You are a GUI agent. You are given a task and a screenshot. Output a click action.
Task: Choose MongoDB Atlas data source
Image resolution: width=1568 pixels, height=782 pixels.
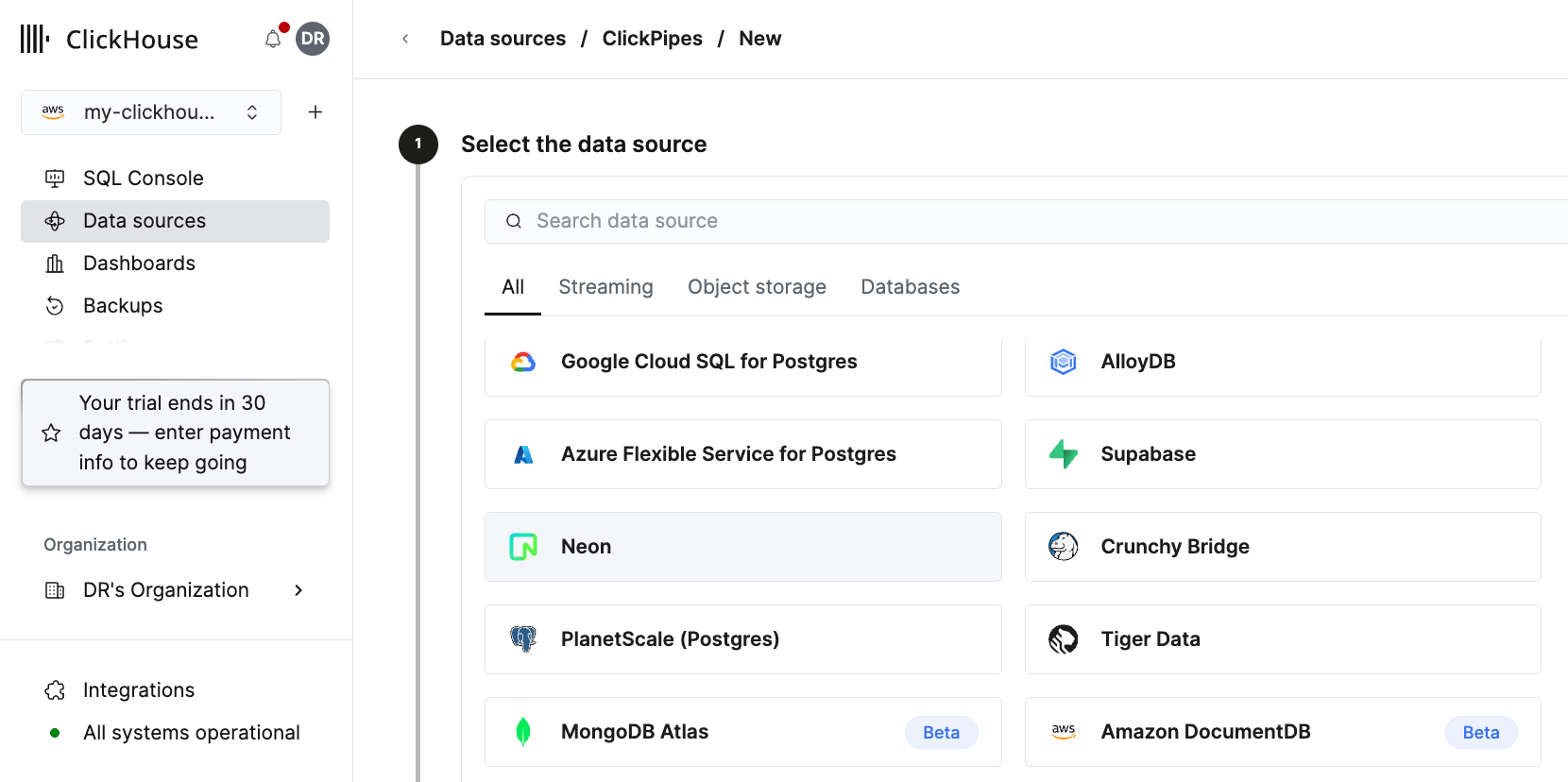click(742, 732)
